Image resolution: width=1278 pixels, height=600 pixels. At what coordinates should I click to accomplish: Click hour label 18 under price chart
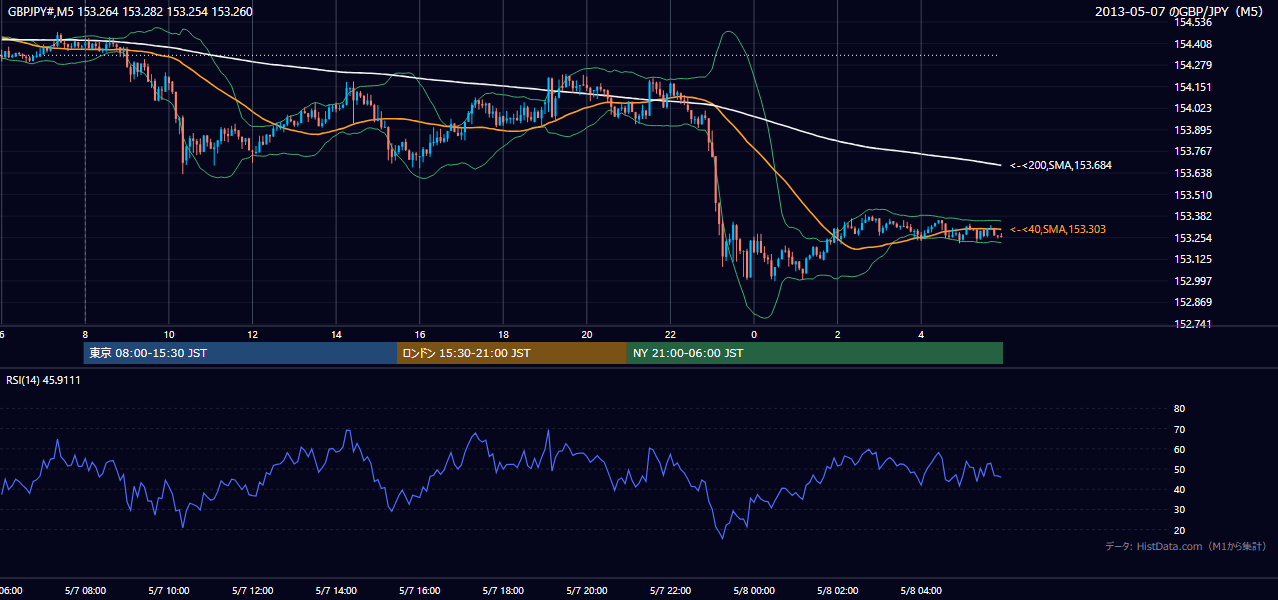tap(504, 334)
